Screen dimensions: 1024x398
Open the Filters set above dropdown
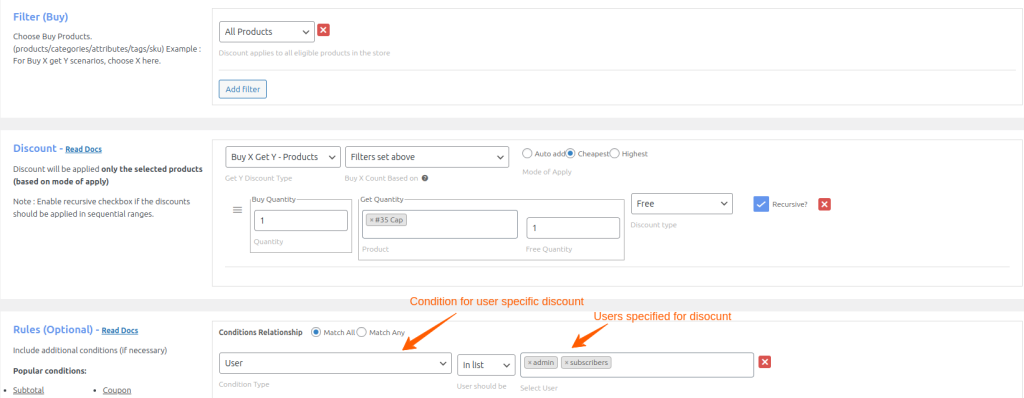(427, 157)
